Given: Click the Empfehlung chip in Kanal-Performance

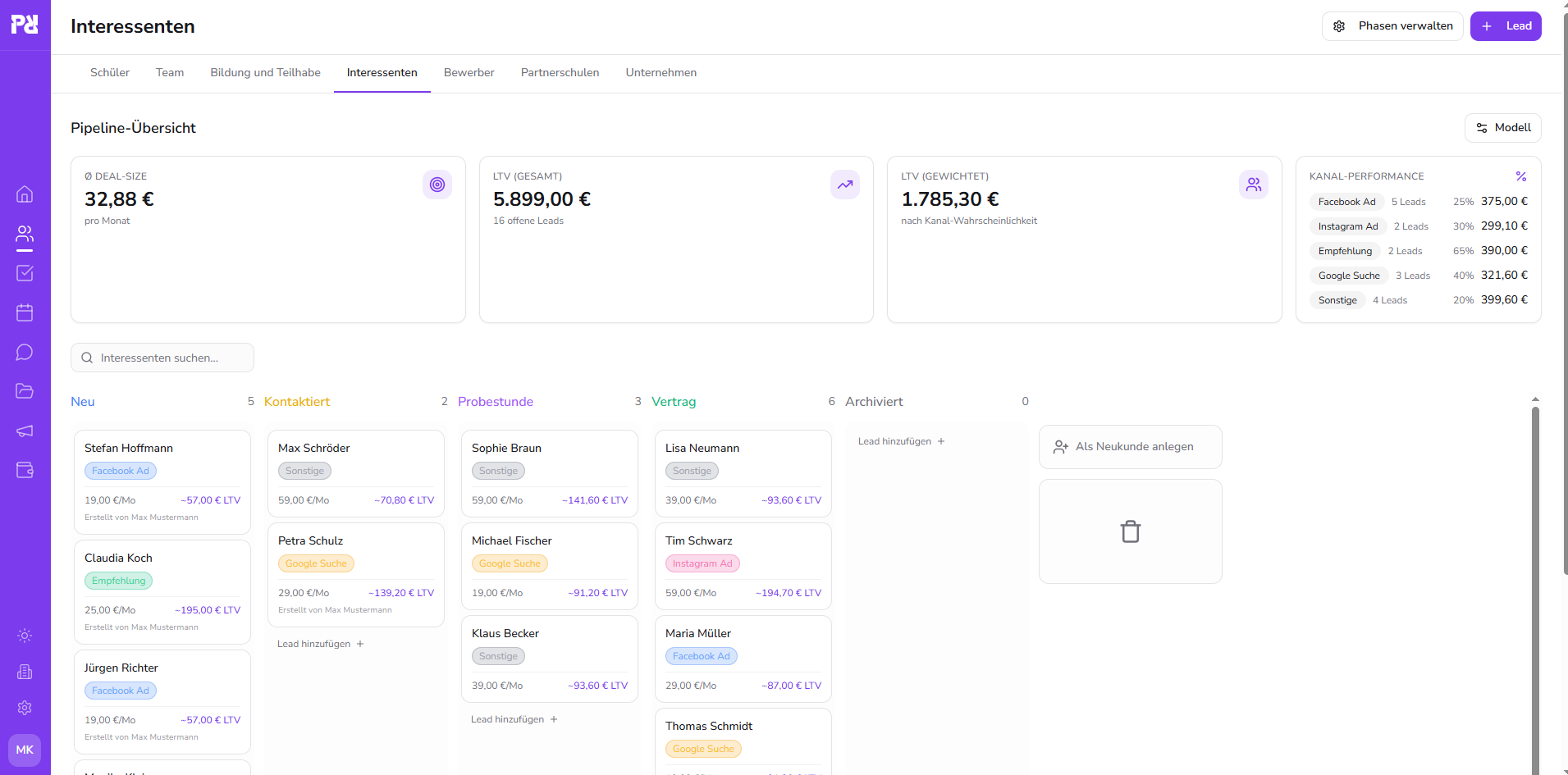Looking at the screenshot, I should point(1345,251).
